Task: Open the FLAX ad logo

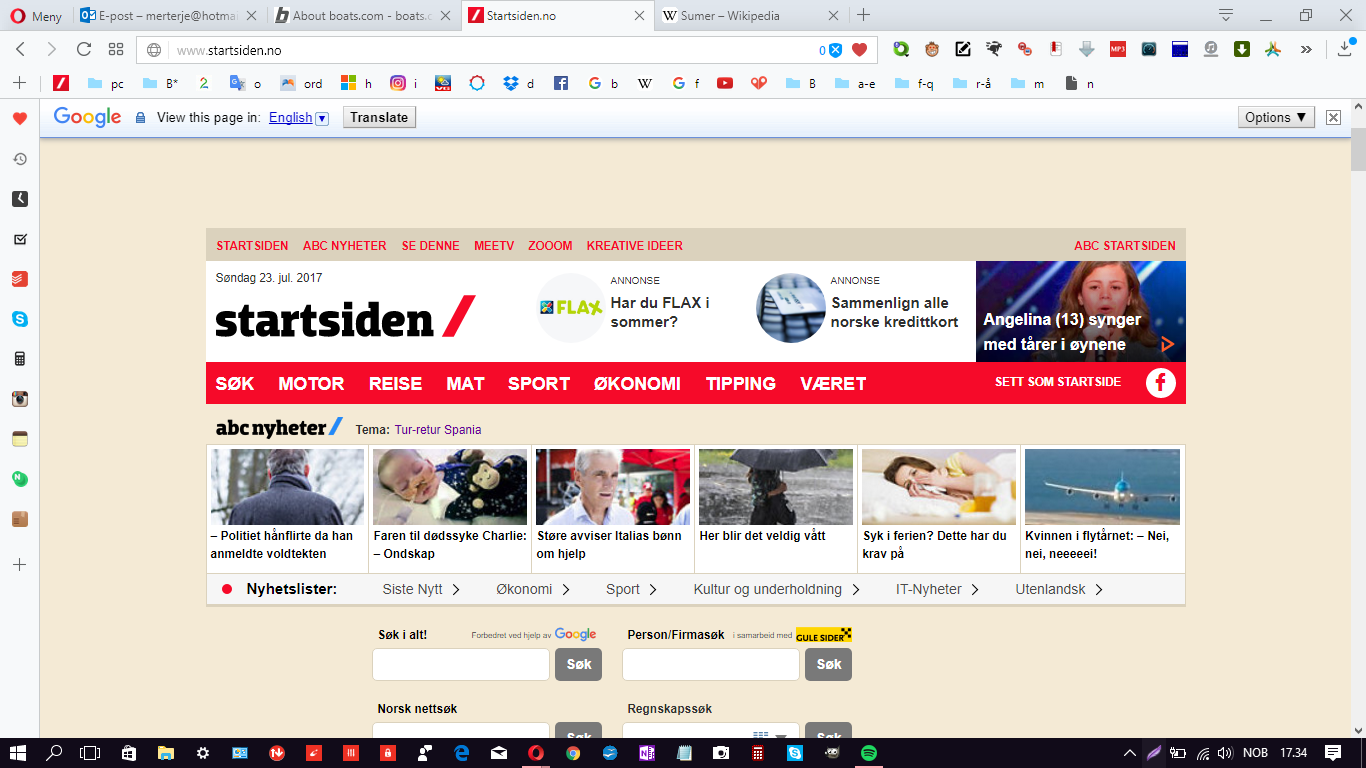Action: click(x=571, y=308)
